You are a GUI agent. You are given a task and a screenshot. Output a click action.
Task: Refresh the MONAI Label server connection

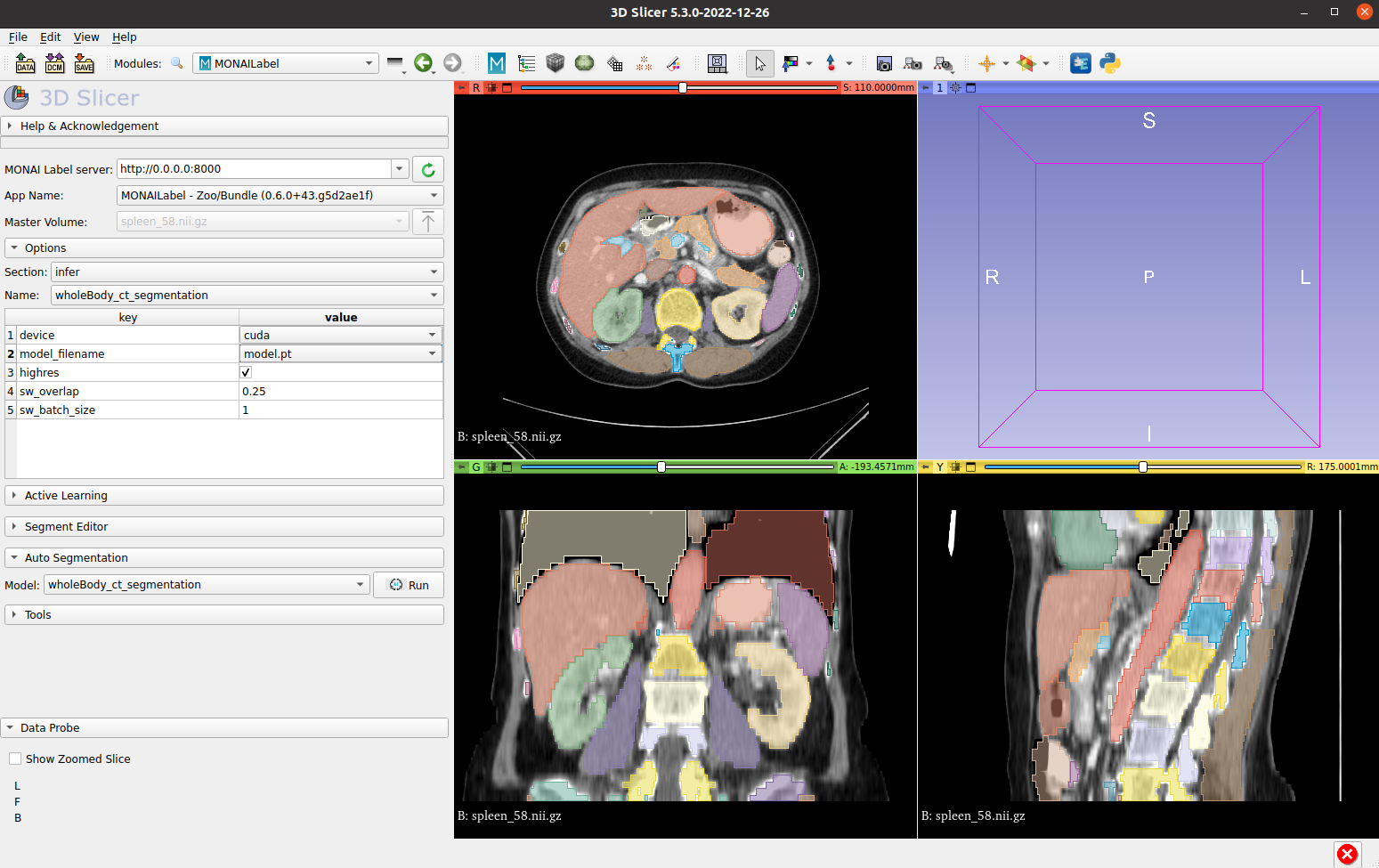coord(428,169)
